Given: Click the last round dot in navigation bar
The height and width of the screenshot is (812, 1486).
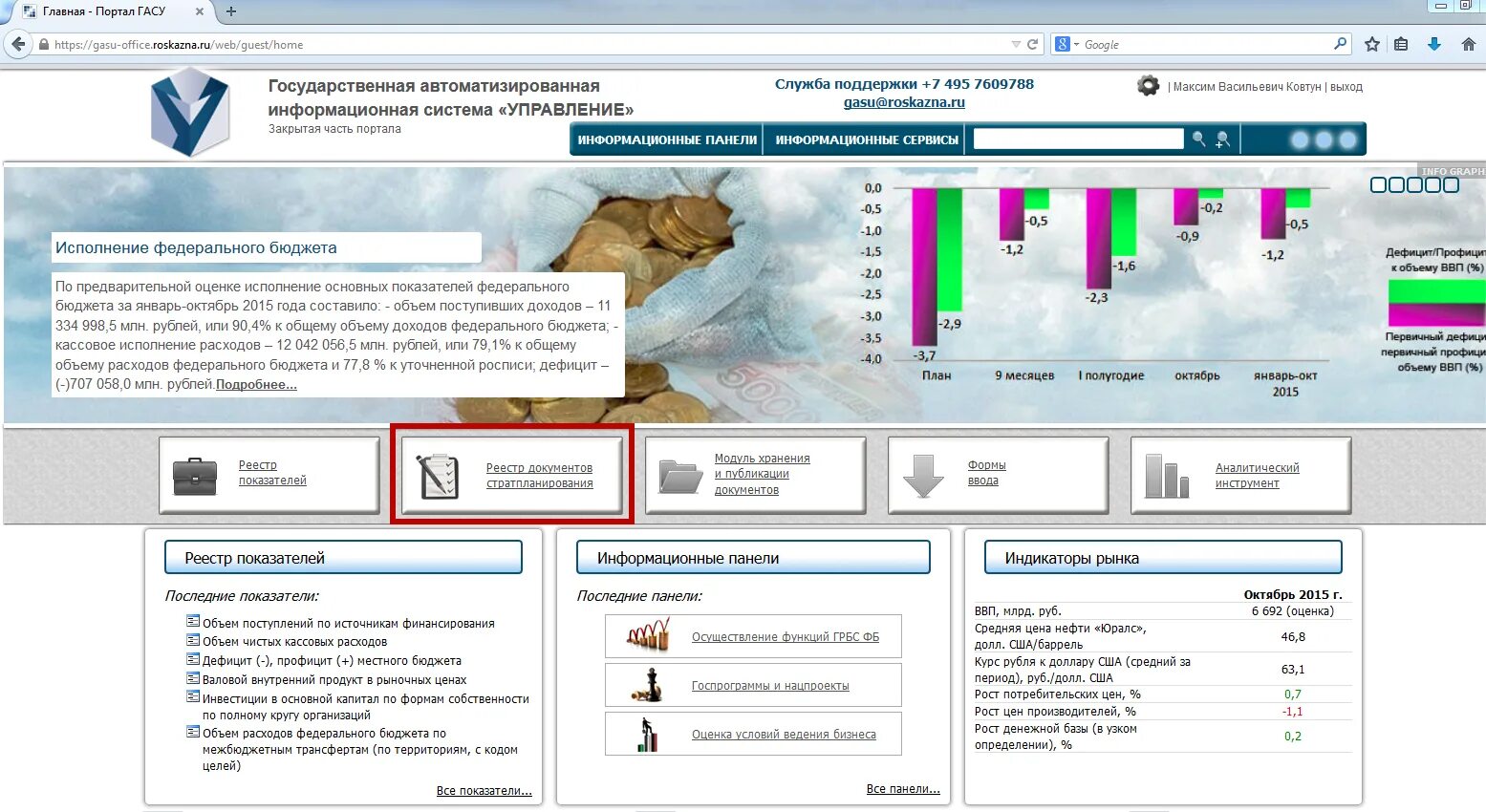Looking at the screenshot, I should pos(1348,139).
